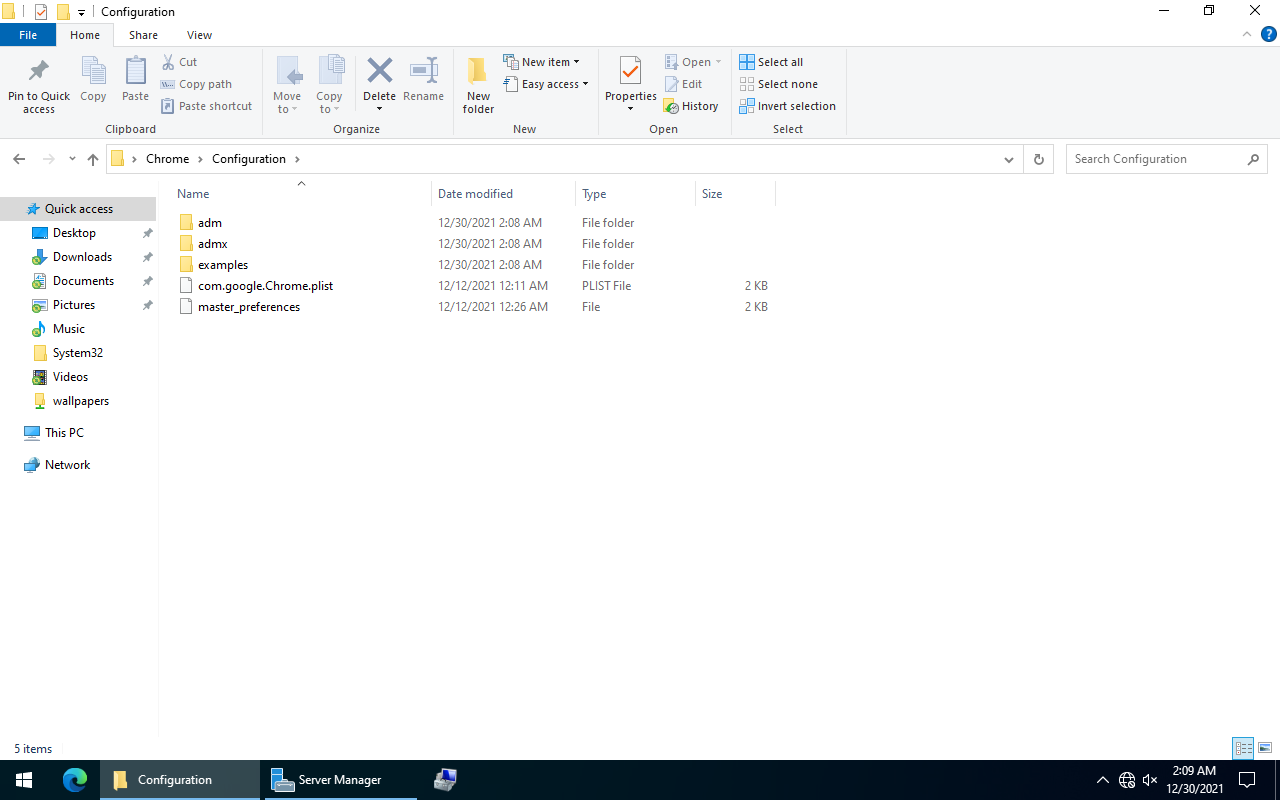
Task: Go up one folder level with arrow
Action: [x=93, y=159]
